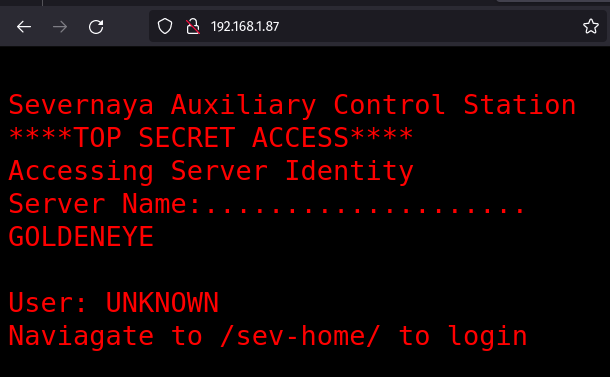Open the tracking protection shield panel
Screen dimensions: 610x377
[165, 26]
